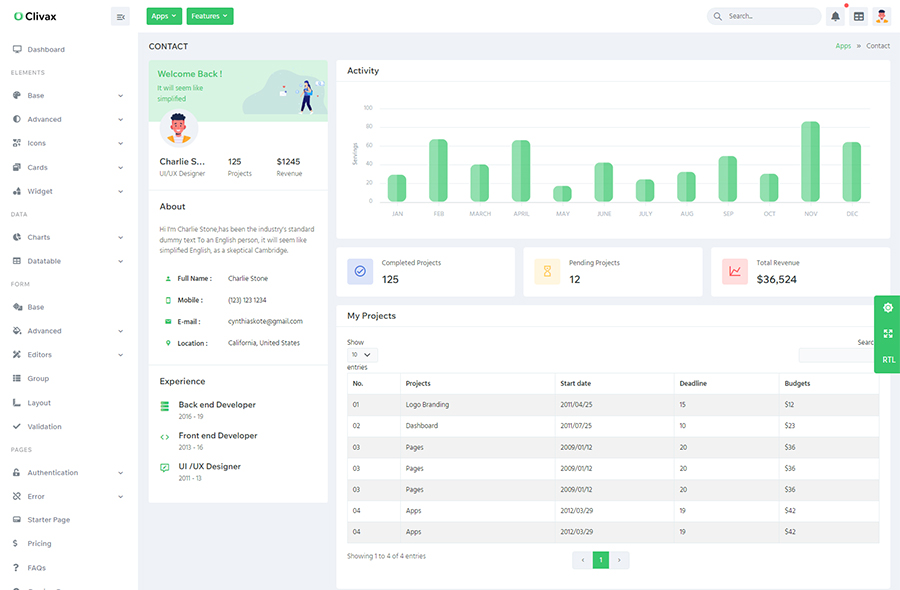Open the Apps dropdown
Viewport: 900px width, 590px height.
[164, 16]
